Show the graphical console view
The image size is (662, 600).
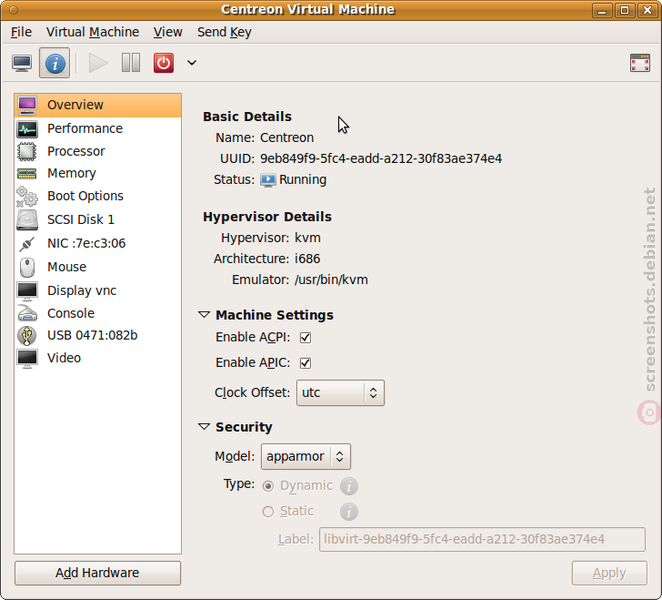tap(22, 63)
